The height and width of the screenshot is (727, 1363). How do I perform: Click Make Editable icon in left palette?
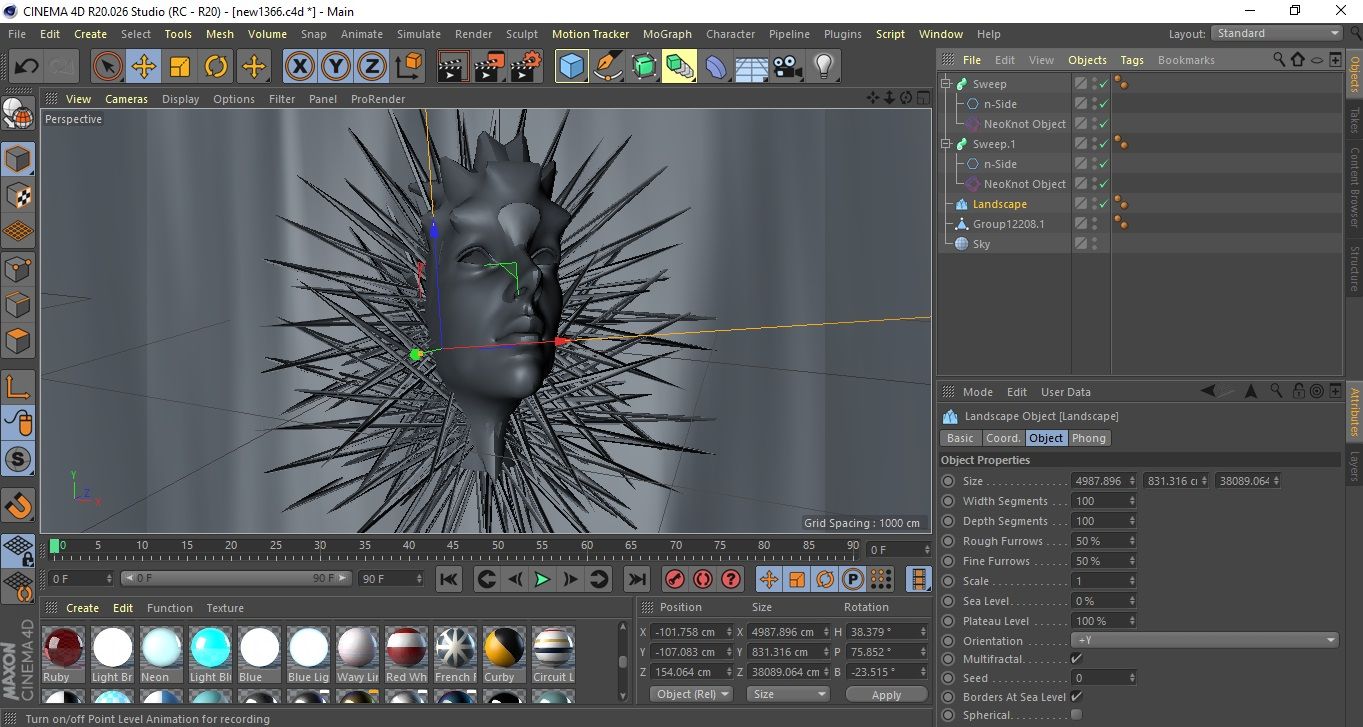pos(18,114)
